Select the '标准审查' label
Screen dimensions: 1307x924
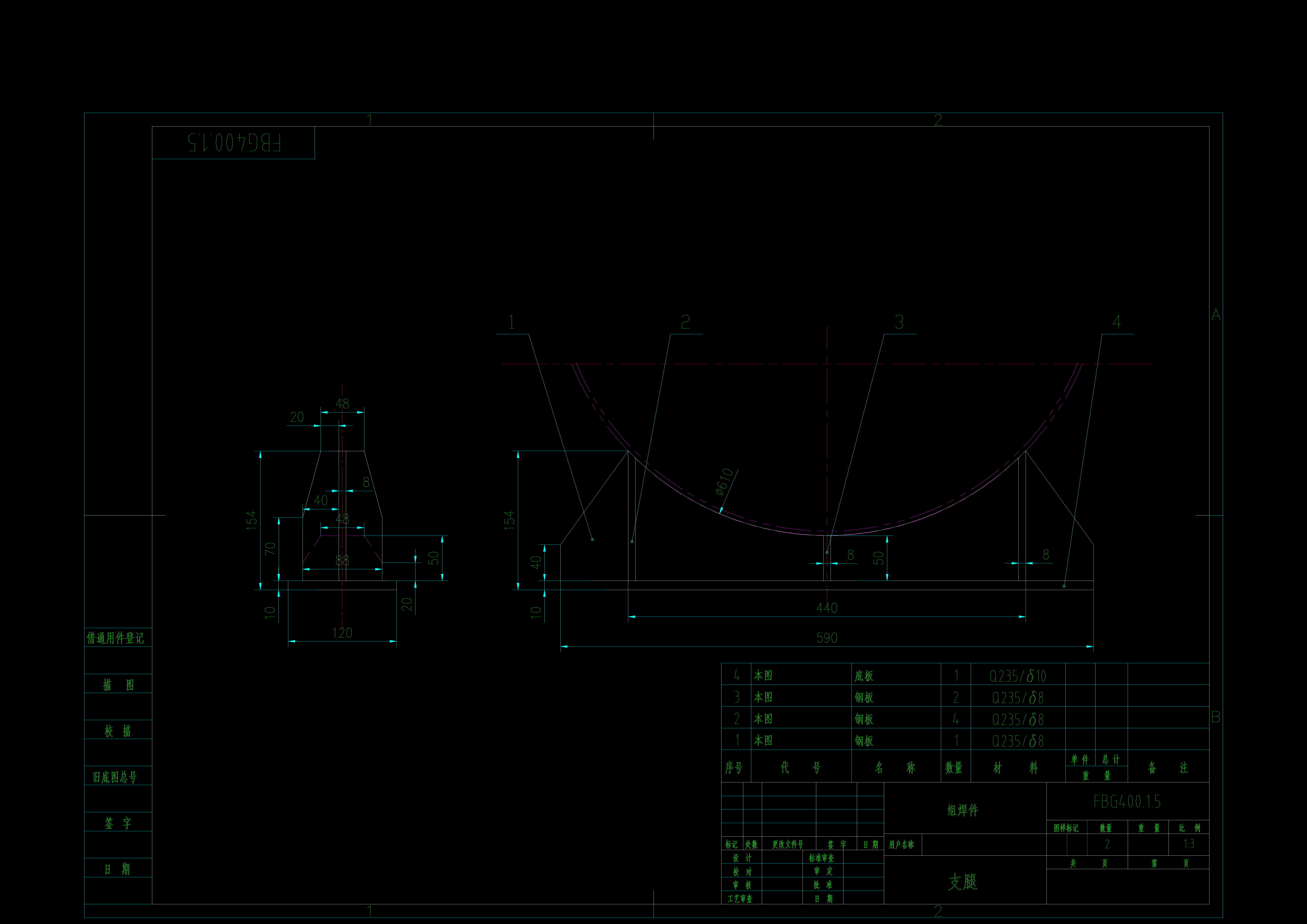pyautogui.click(x=821, y=858)
